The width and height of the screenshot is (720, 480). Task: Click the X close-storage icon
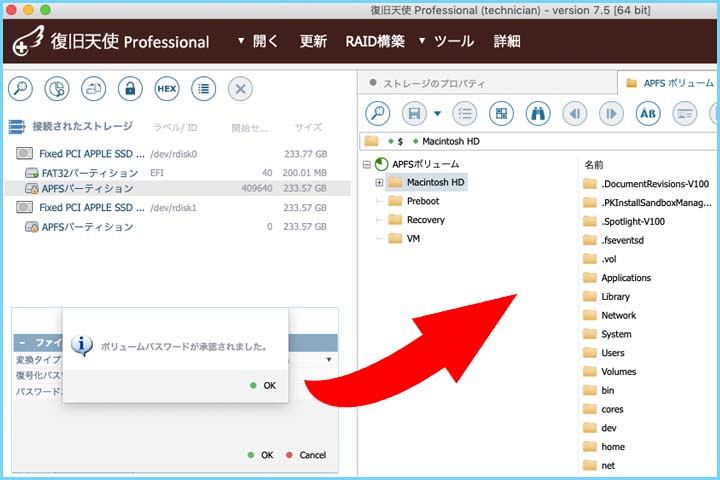240,89
